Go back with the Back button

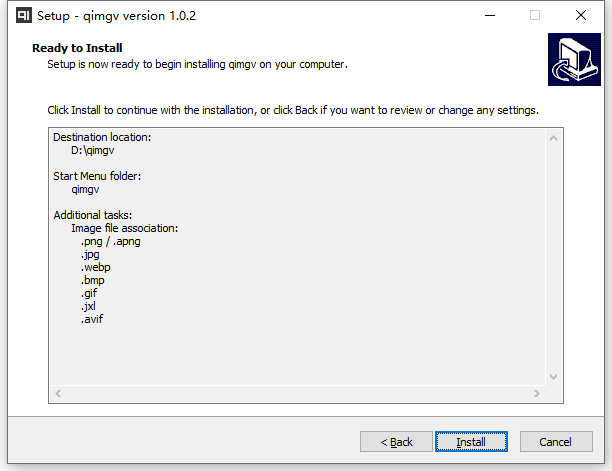[396, 442]
